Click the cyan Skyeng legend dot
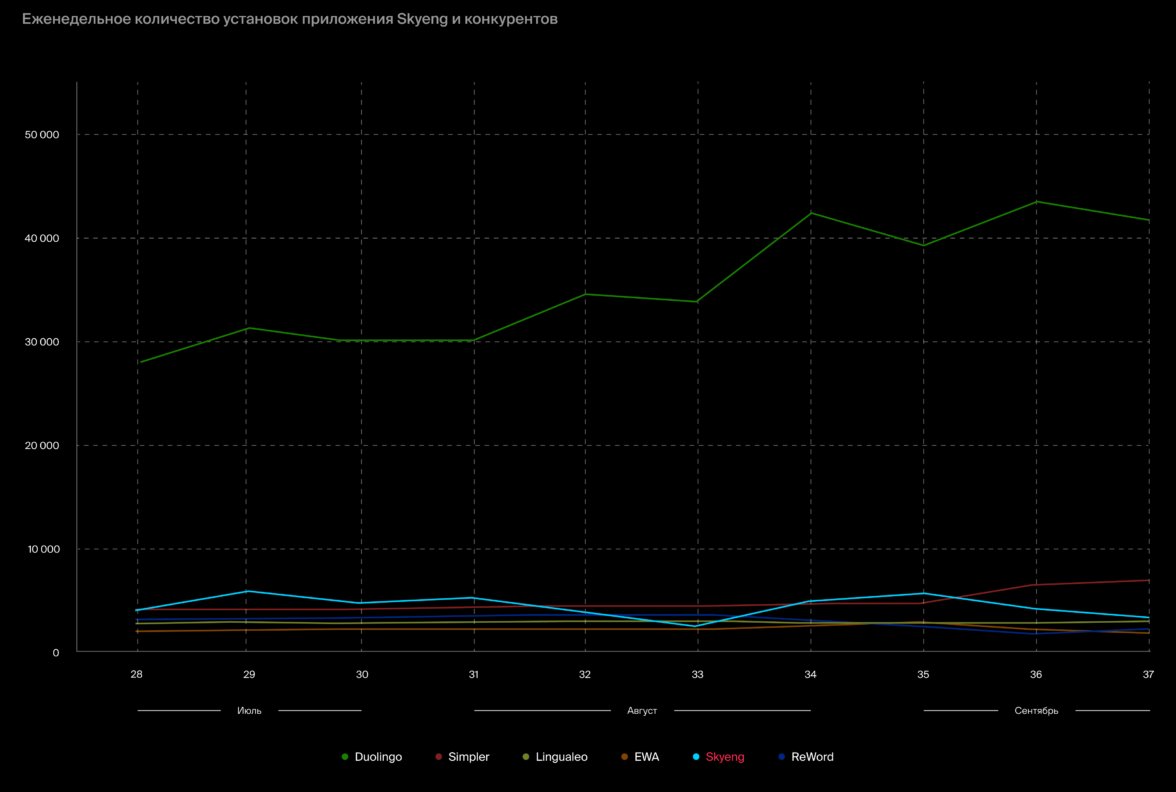Image resolution: width=1176 pixels, height=792 pixels. (696, 757)
